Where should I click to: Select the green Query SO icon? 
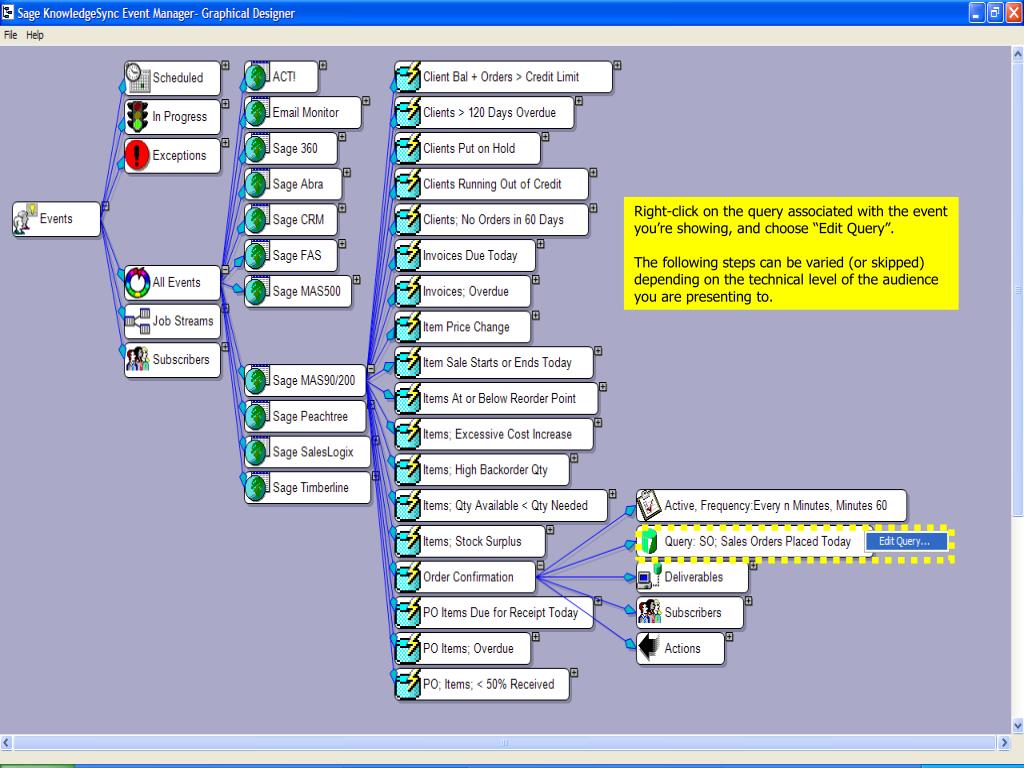click(x=648, y=541)
